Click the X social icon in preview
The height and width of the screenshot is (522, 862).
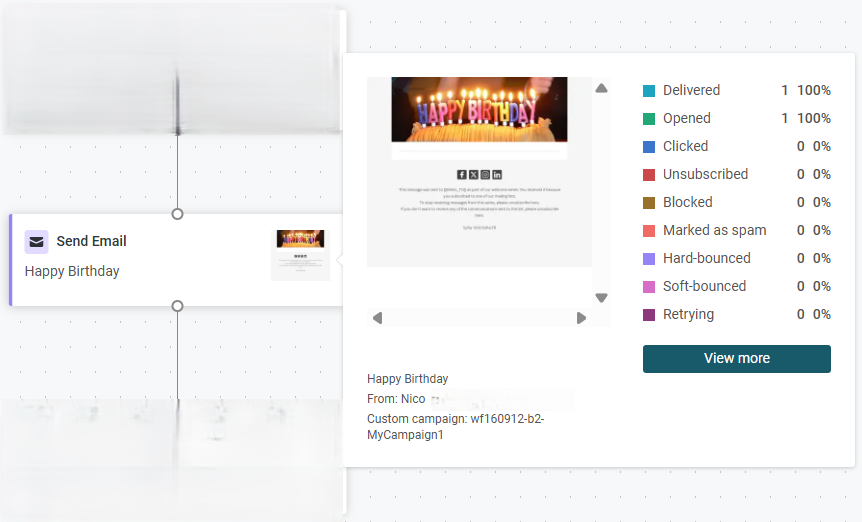[473, 175]
